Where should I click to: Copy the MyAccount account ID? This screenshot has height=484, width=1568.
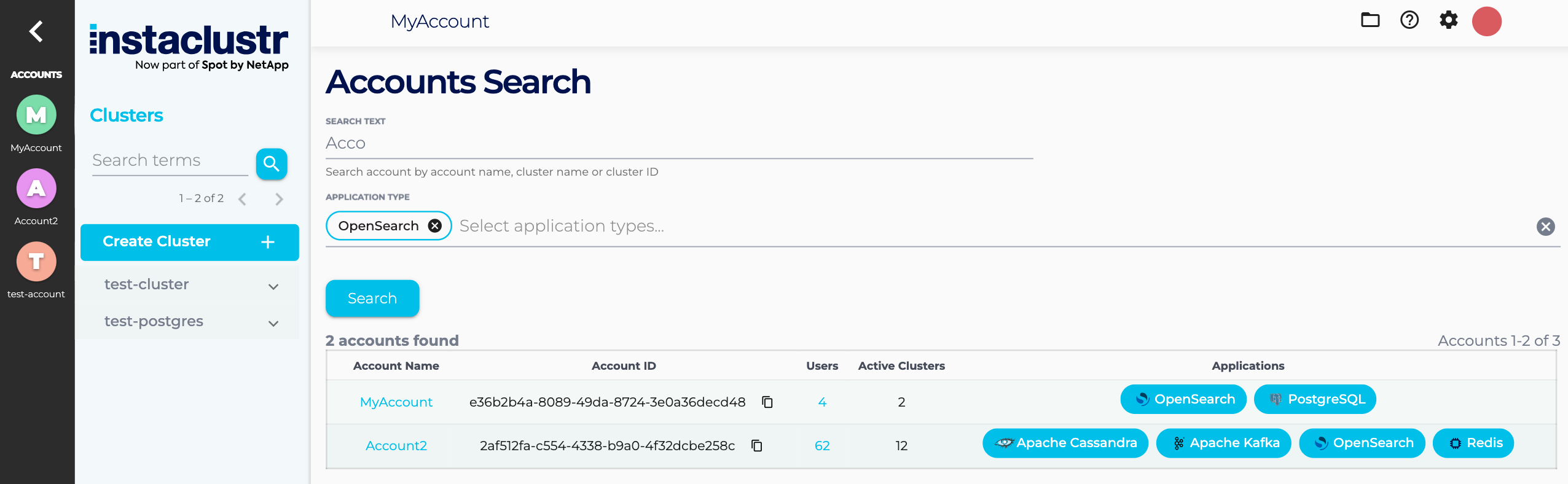click(x=767, y=402)
